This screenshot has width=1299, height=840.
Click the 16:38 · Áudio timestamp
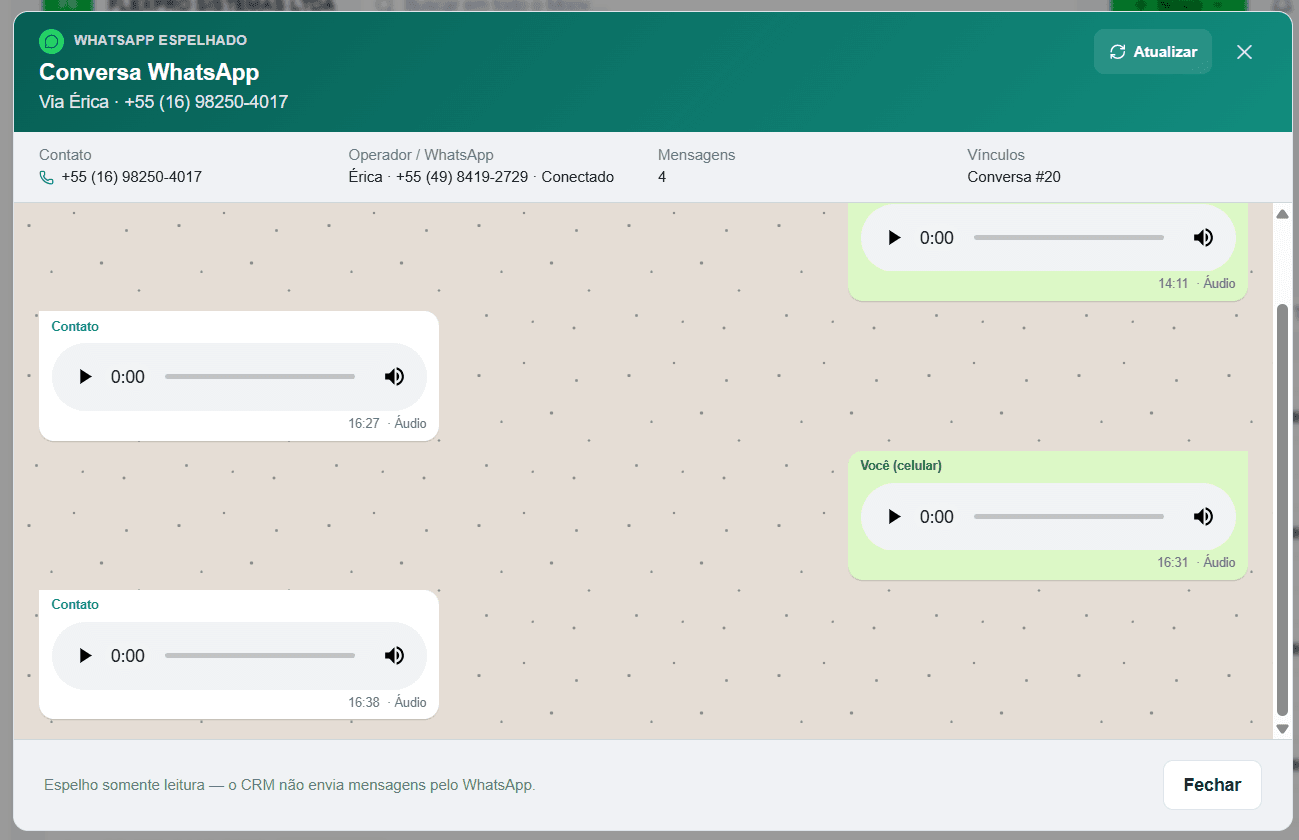click(x=387, y=702)
